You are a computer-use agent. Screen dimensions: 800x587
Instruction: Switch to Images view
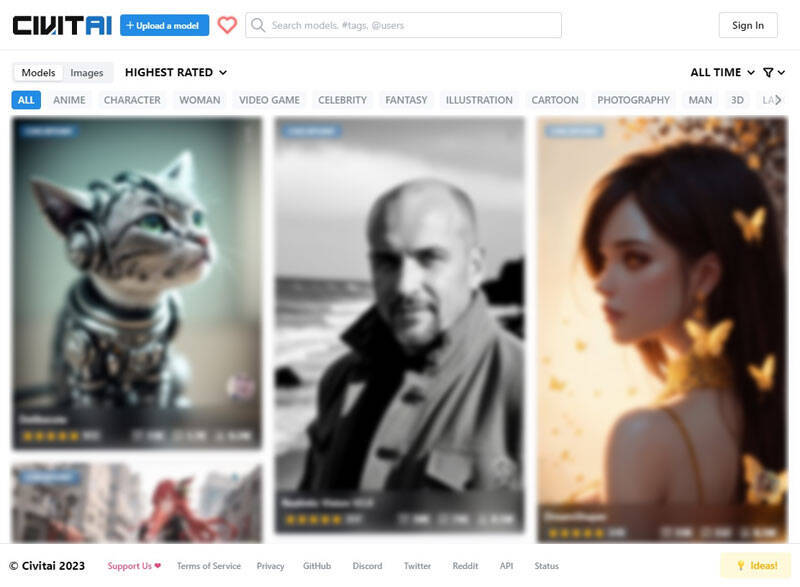pyautogui.click(x=87, y=73)
